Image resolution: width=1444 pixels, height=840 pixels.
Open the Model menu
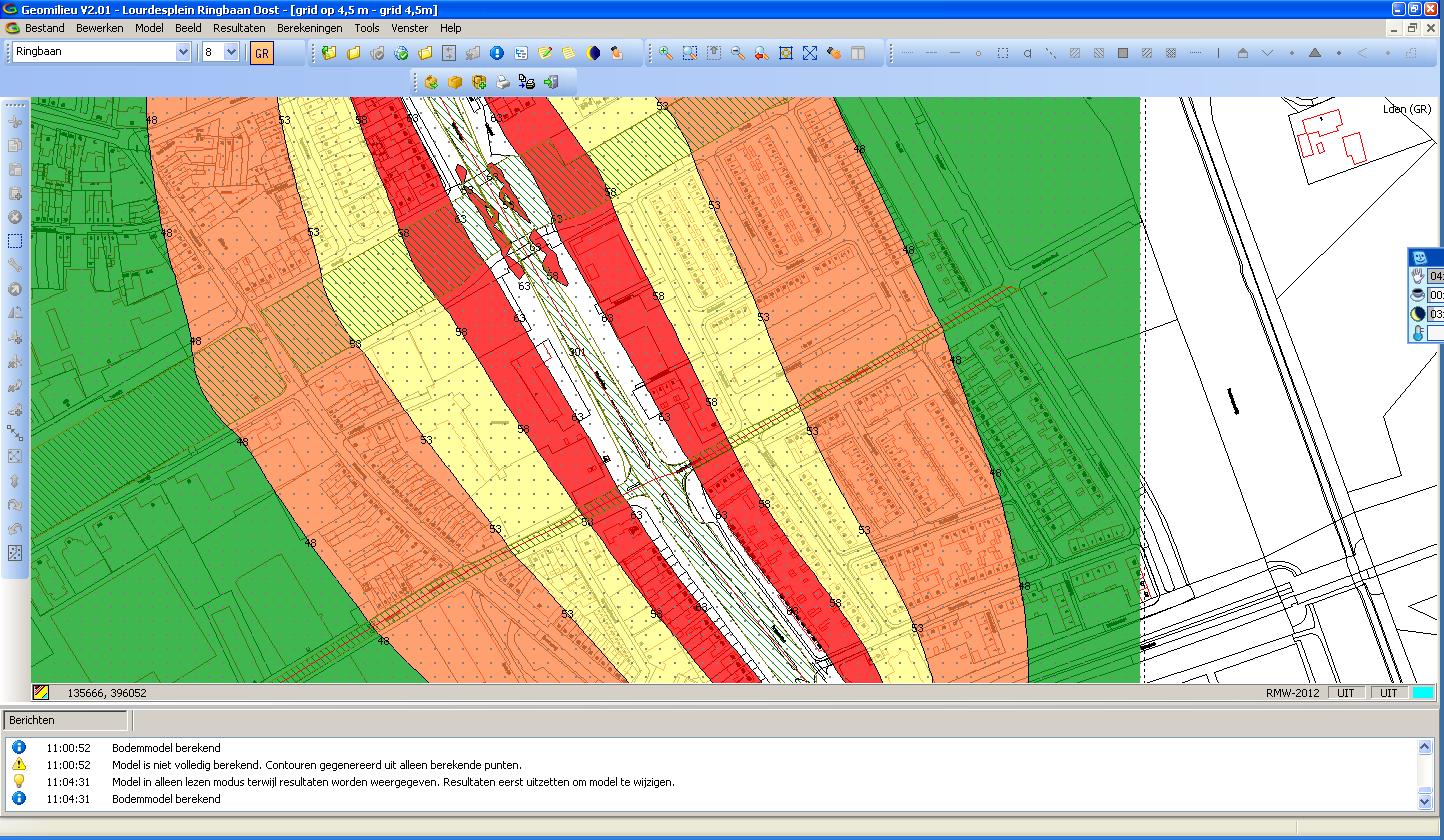click(x=149, y=28)
